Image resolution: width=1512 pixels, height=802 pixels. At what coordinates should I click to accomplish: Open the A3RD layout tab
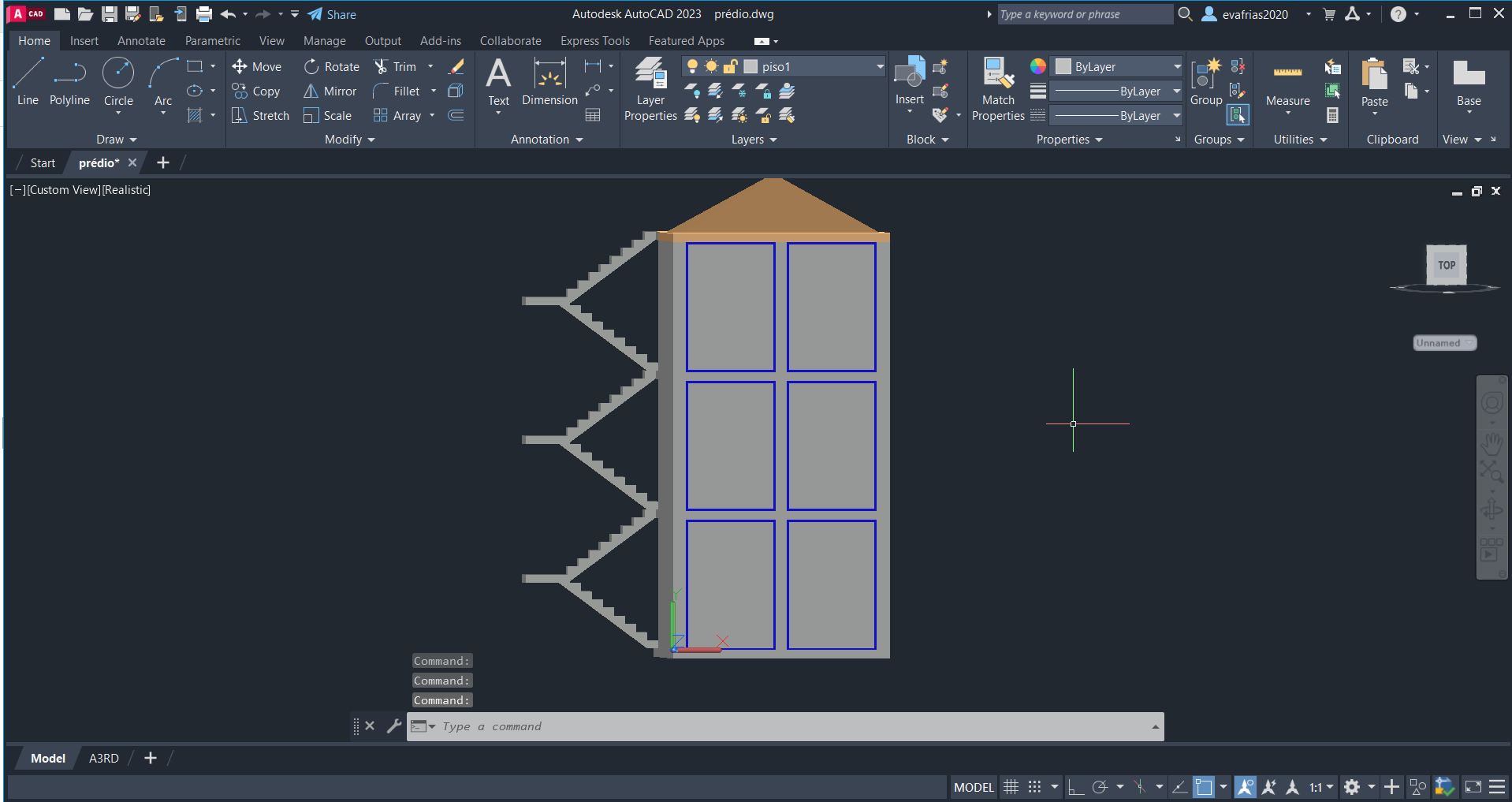pos(103,759)
